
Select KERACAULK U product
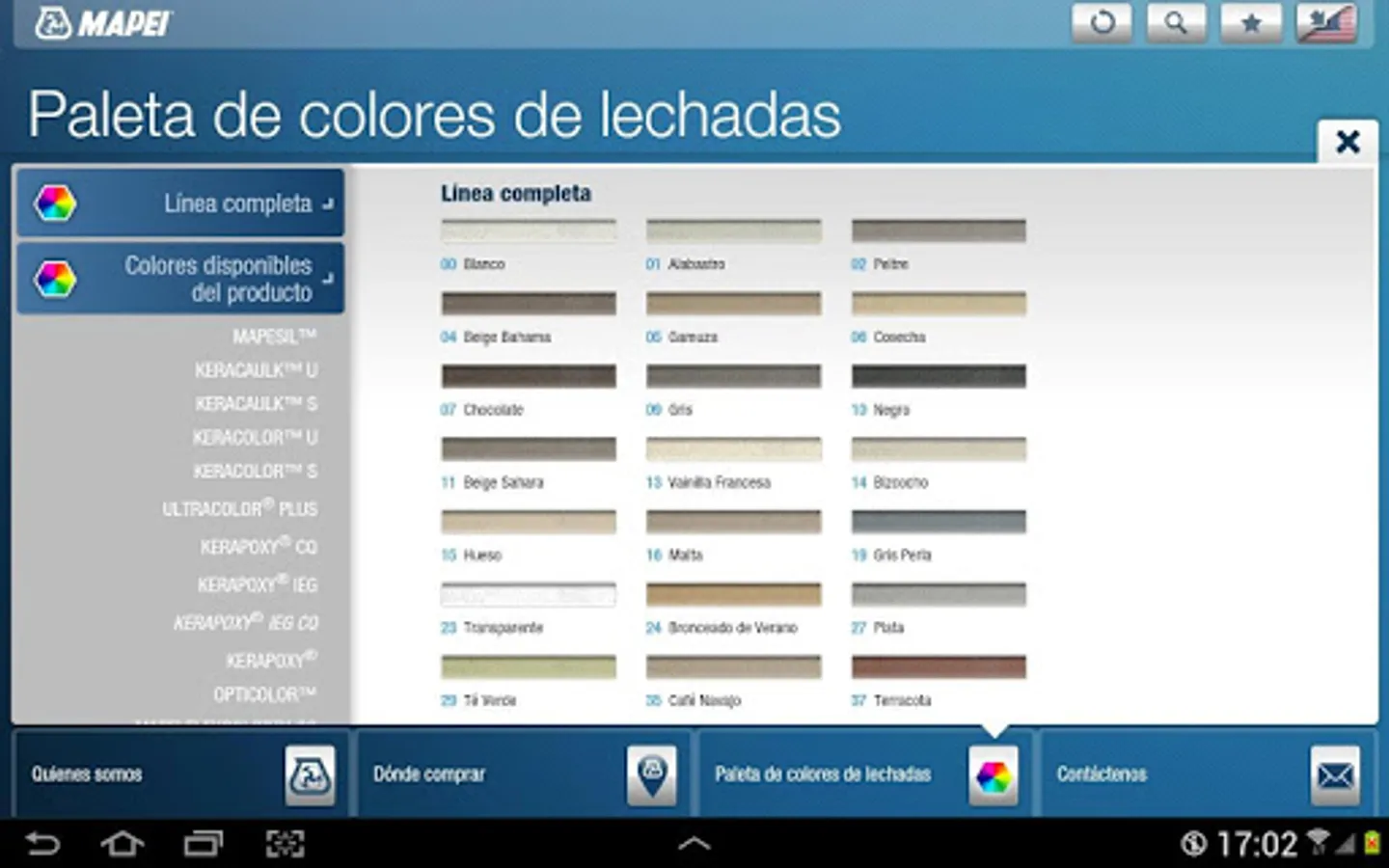[x=256, y=370]
